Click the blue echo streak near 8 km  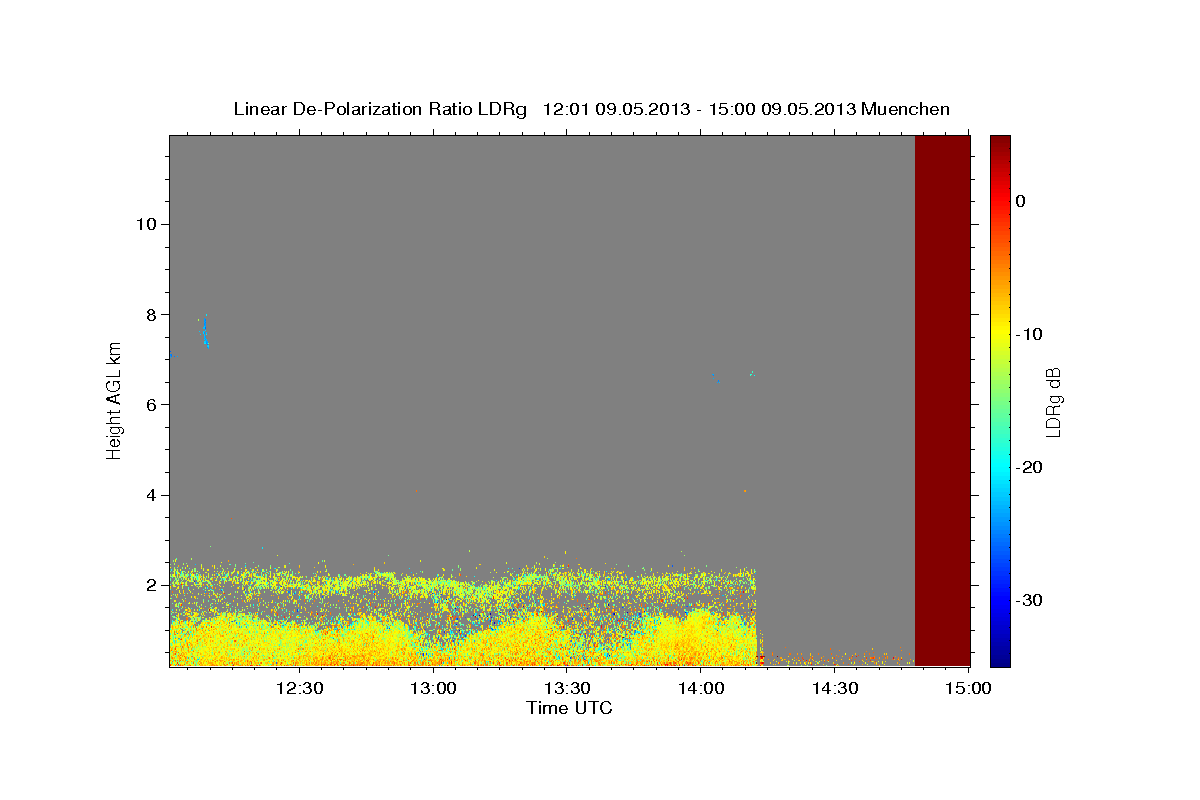pyautogui.click(x=205, y=330)
